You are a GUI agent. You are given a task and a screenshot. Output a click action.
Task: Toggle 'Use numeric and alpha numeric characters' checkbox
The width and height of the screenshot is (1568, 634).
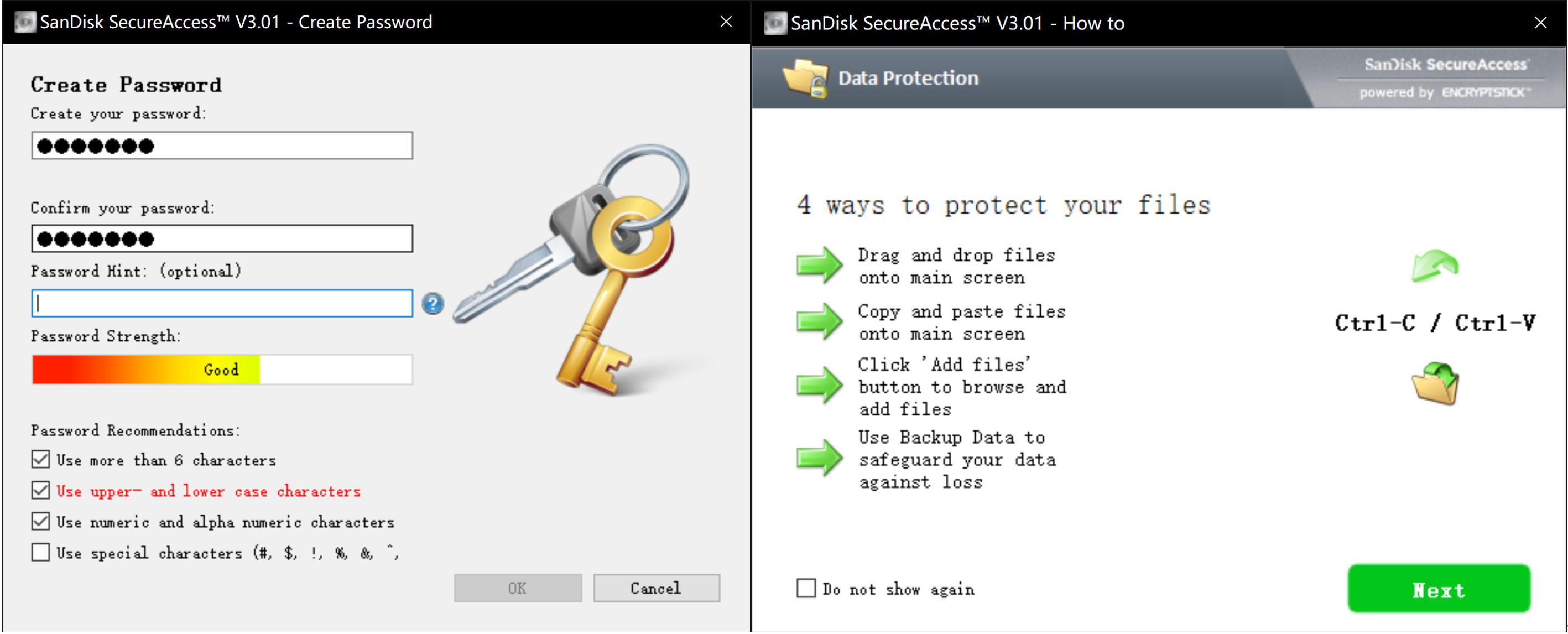(x=41, y=521)
